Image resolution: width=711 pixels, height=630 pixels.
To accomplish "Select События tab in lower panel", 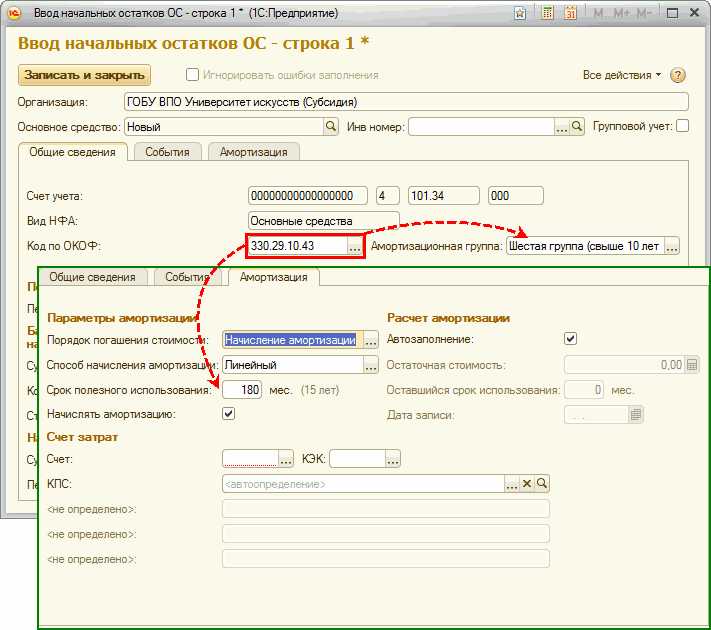I will pyautogui.click(x=187, y=277).
